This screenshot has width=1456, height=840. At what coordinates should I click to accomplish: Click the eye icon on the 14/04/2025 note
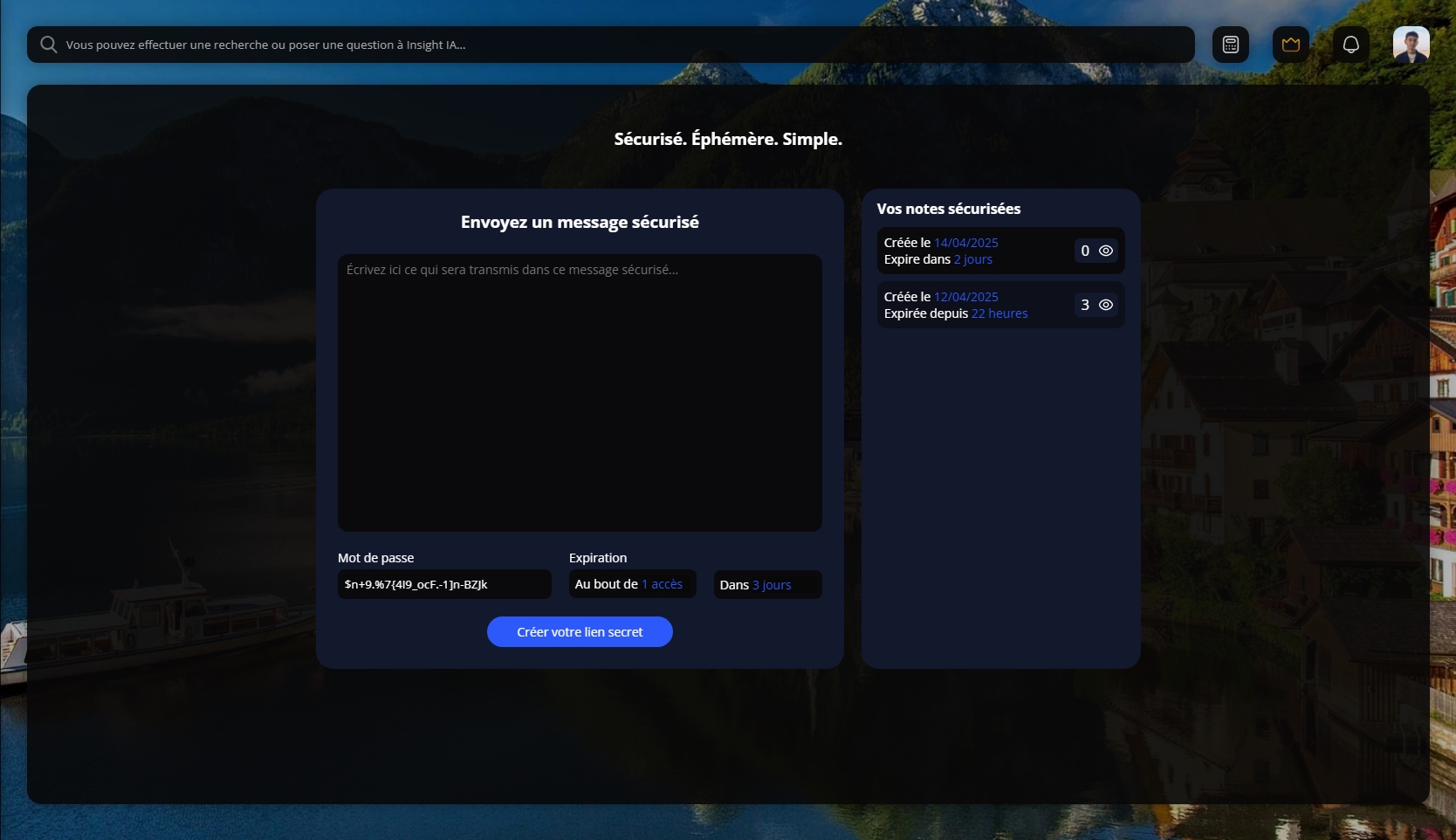(x=1106, y=251)
